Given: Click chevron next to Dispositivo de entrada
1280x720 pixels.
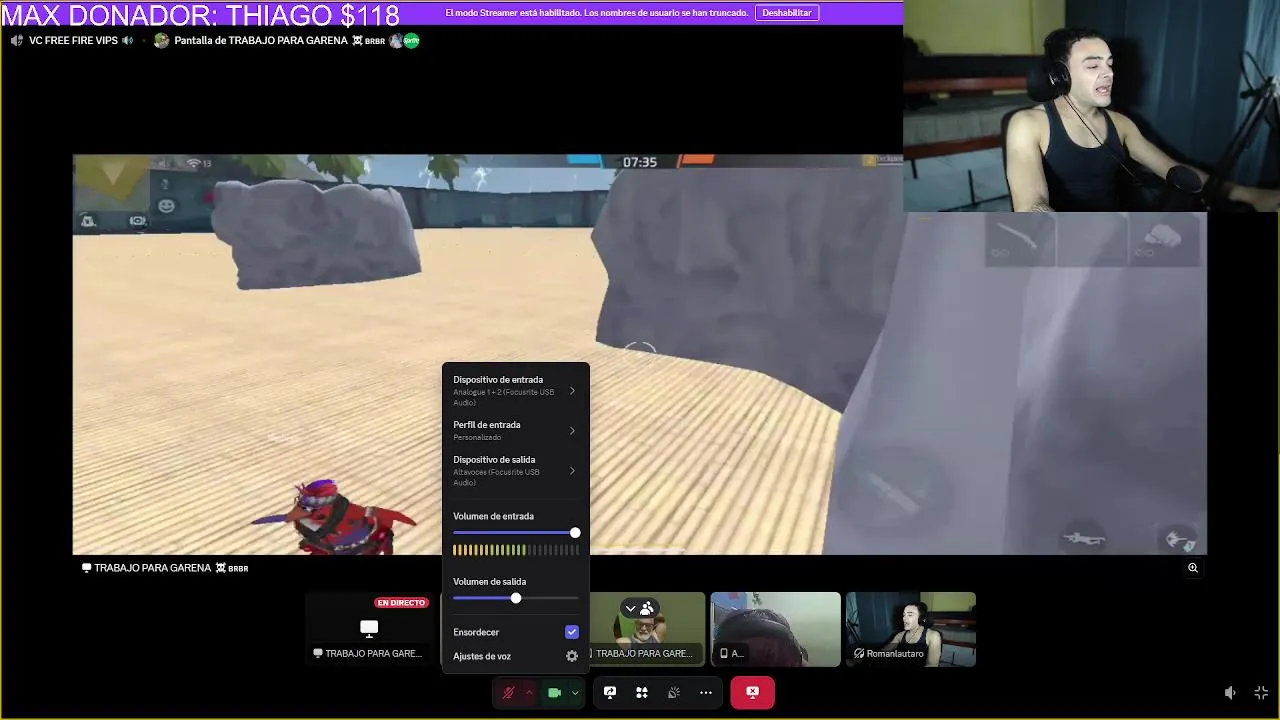Looking at the screenshot, I should click(x=572, y=391).
